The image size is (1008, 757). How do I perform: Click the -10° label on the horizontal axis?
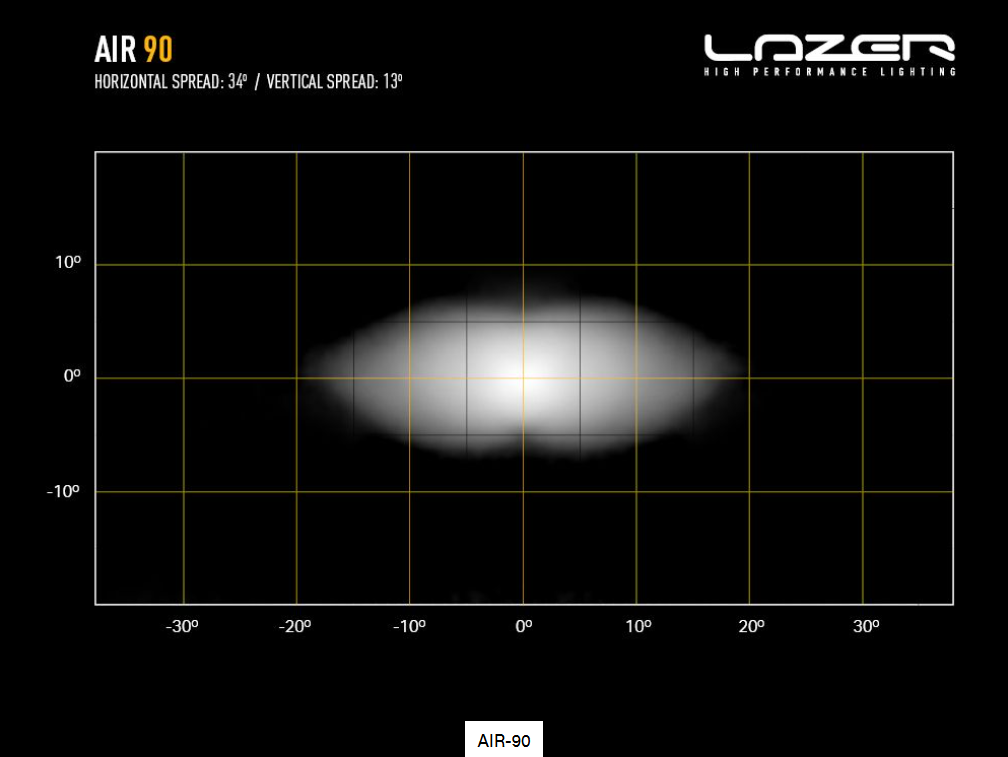tap(409, 626)
